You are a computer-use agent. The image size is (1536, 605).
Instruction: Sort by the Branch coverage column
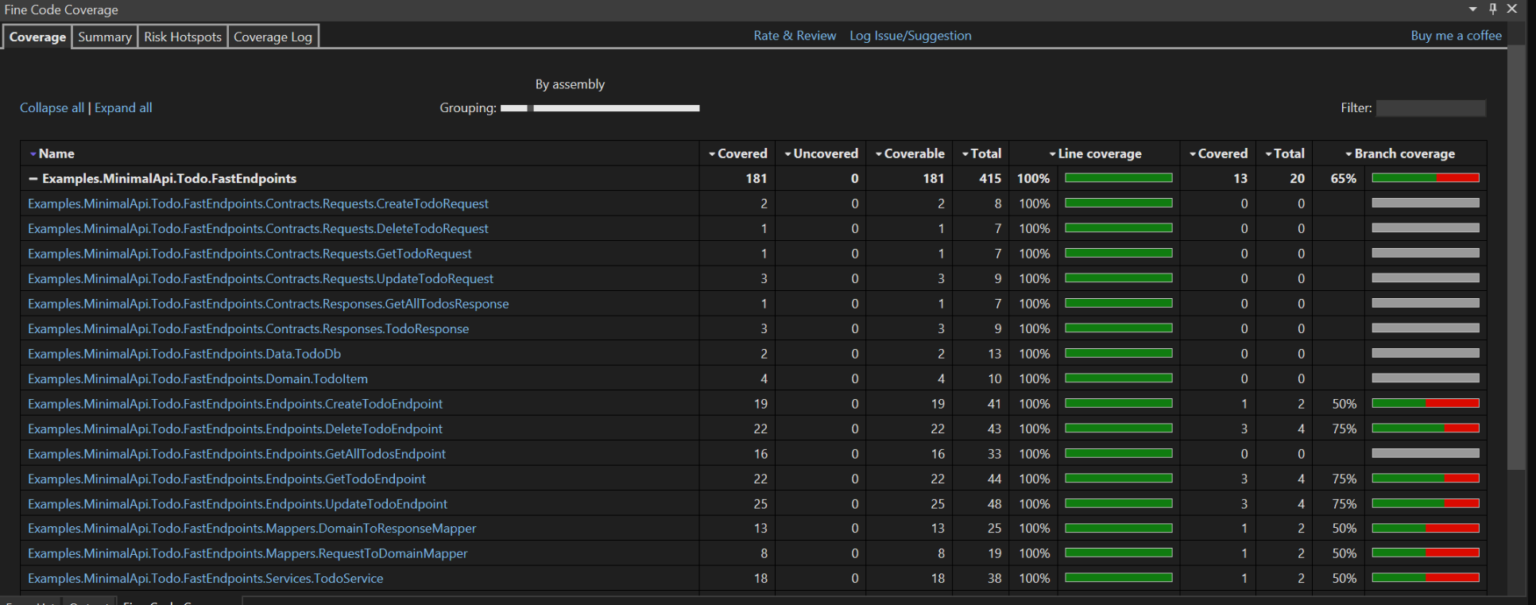pyautogui.click(x=1404, y=154)
